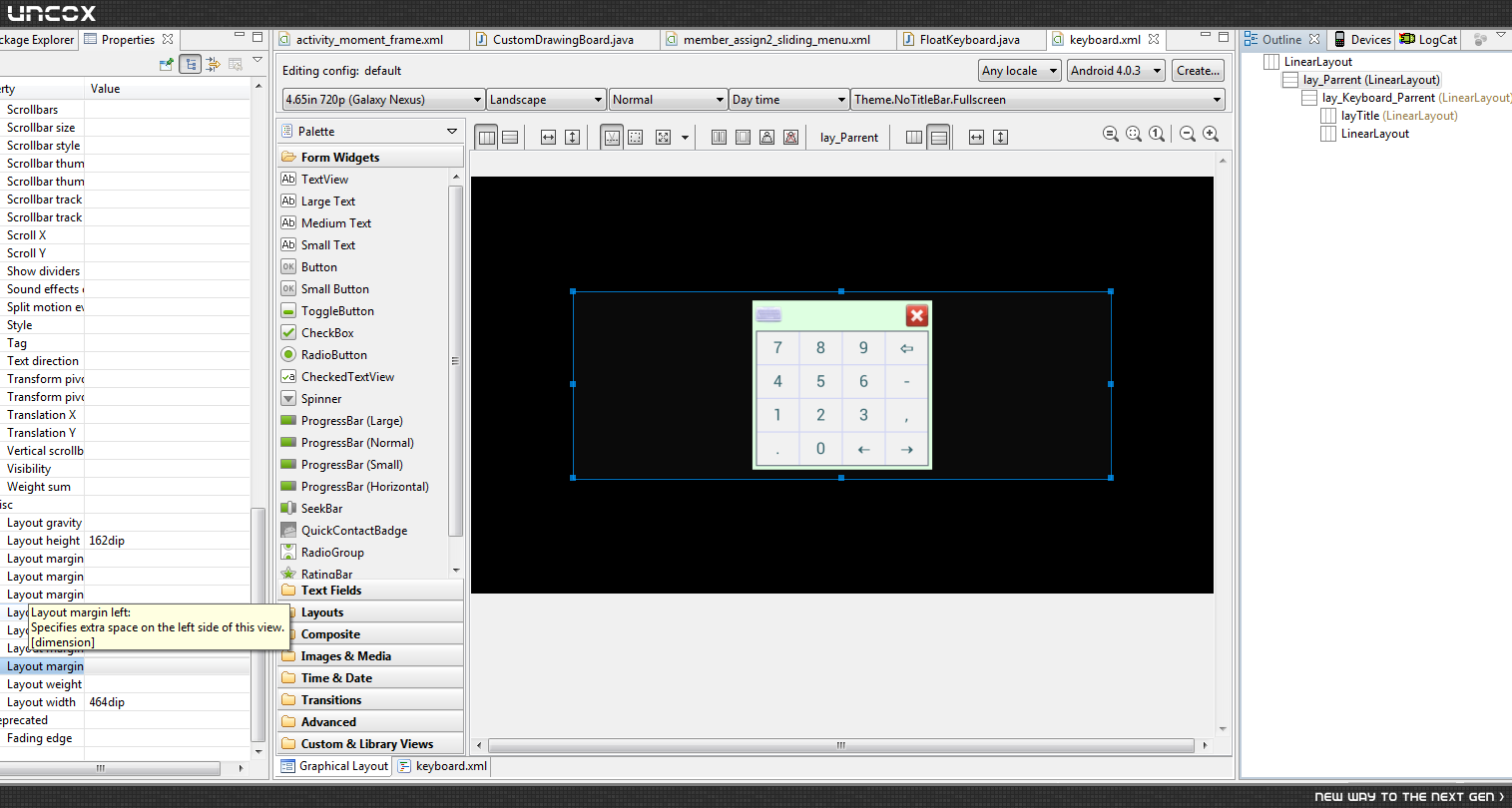Viewport: 1512px width, 808px height.
Task: Click the Zoom to Fit icon
Action: click(1134, 134)
